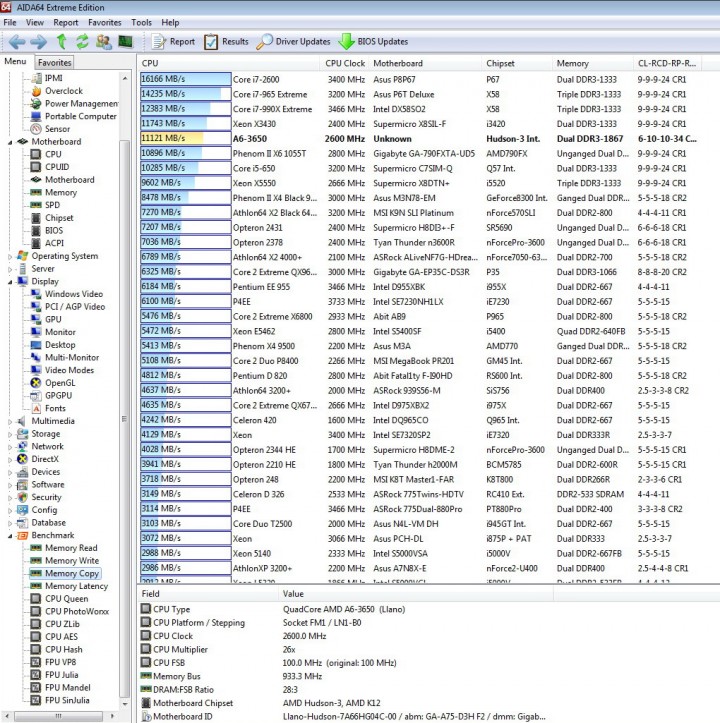Open BIOS Updates
The image size is (720, 723).
[x=373, y=42]
